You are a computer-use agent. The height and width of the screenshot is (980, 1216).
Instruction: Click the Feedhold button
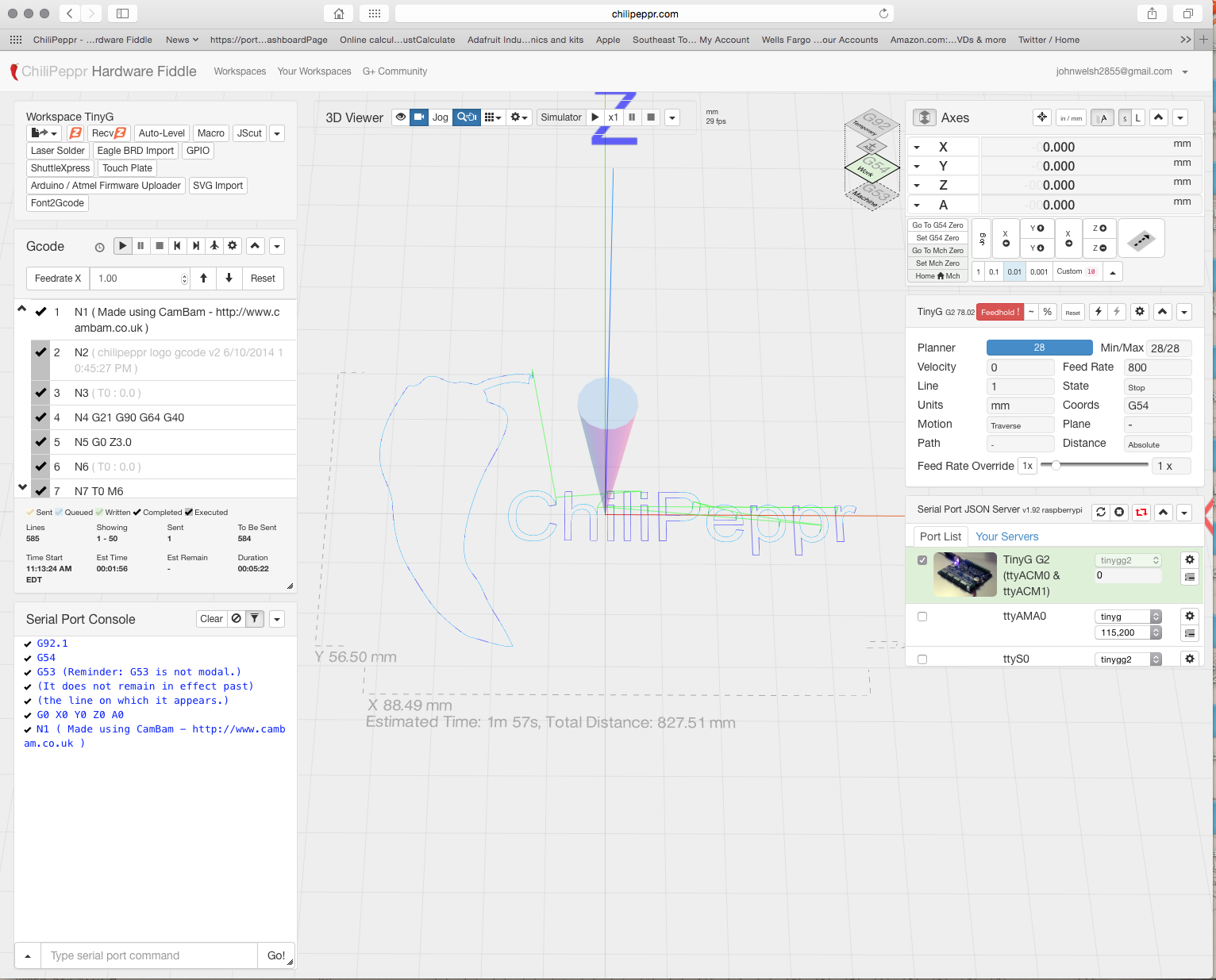coord(999,312)
